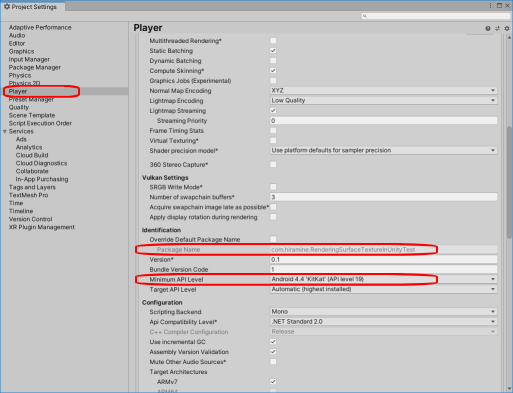
Task: Enable Frame Timing Stats
Action: click(273, 131)
